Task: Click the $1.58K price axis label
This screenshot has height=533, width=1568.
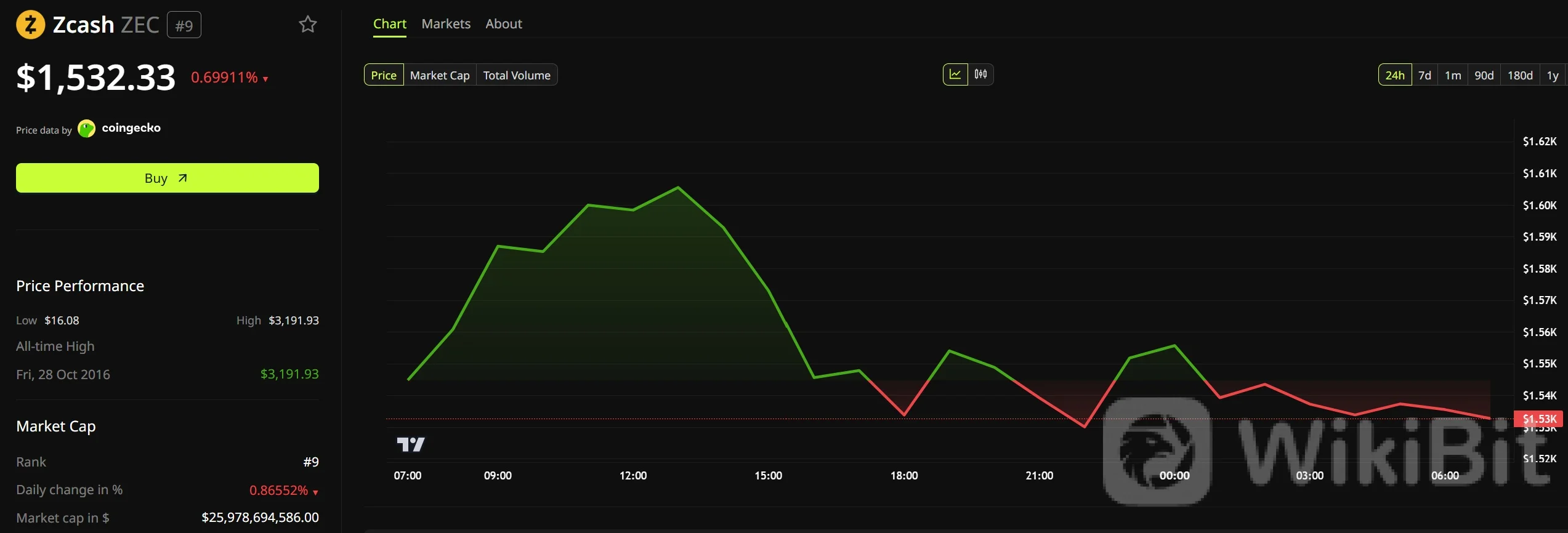Action: coord(1540,269)
